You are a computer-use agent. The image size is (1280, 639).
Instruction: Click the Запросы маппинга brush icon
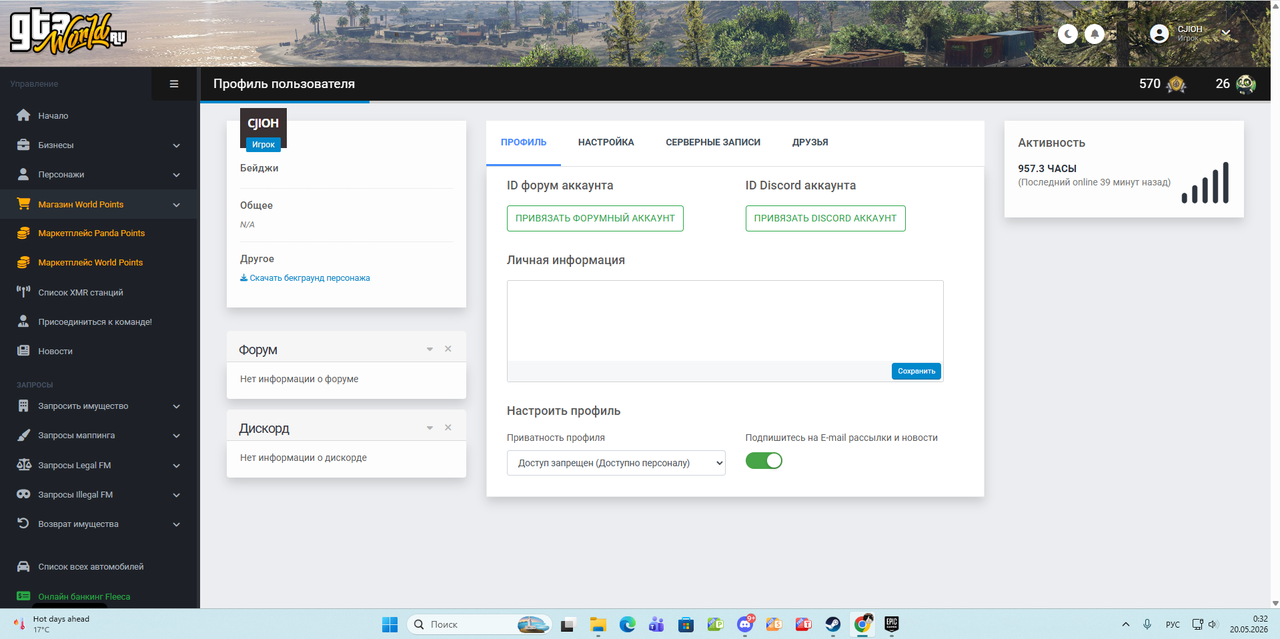[x=23, y=436]
